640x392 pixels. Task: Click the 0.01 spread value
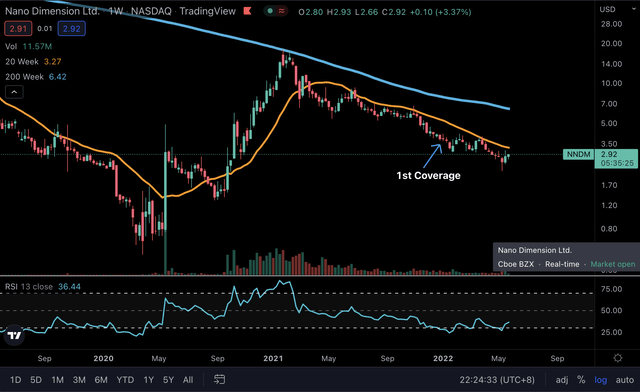click(x=44, y=29)
